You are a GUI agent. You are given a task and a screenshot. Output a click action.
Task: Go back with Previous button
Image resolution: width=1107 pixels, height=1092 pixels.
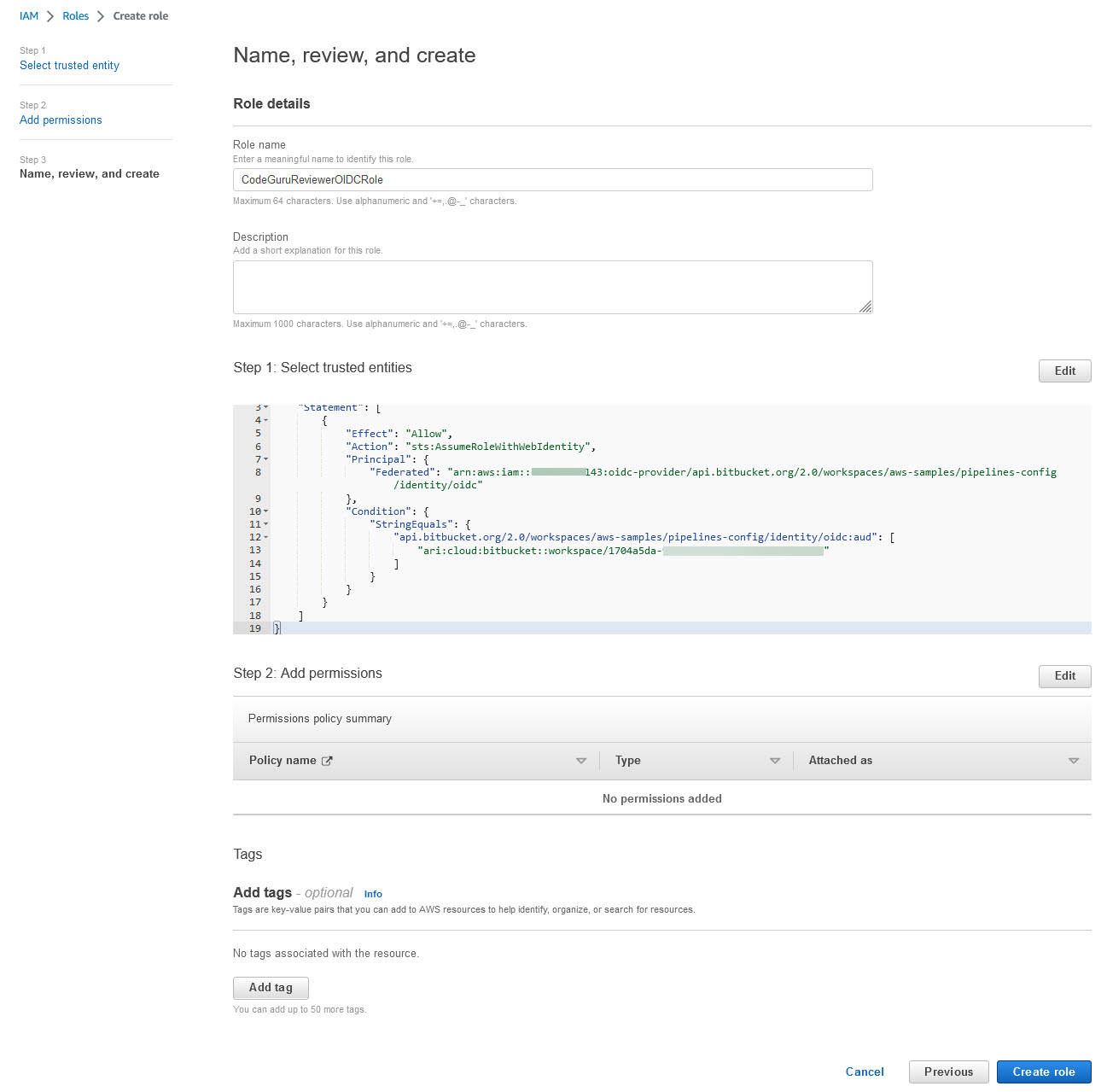(948, 1072)
